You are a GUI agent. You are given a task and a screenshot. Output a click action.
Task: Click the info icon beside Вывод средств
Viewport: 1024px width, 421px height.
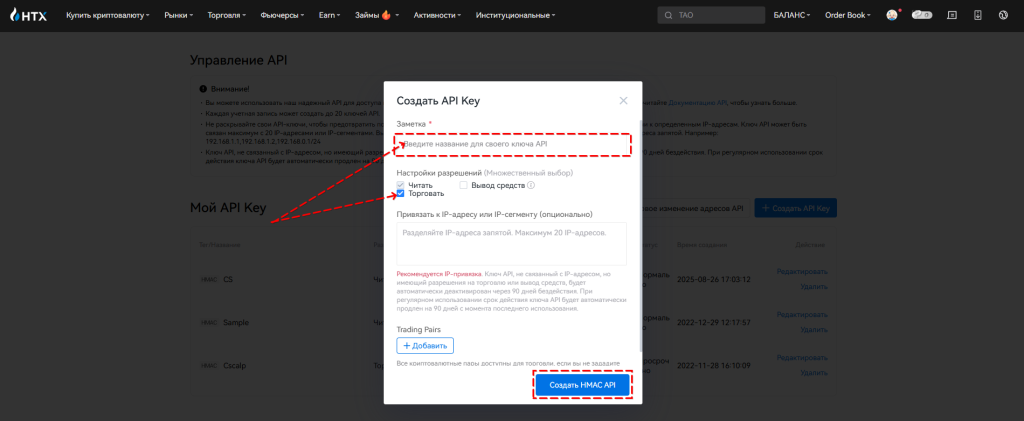coord(531,185)
